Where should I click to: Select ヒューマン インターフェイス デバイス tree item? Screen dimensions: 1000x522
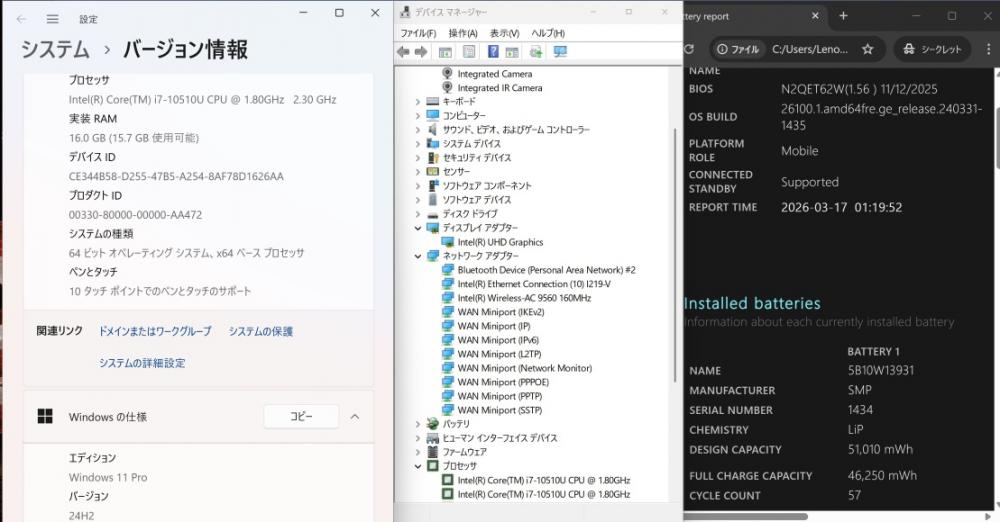(499, 438)
